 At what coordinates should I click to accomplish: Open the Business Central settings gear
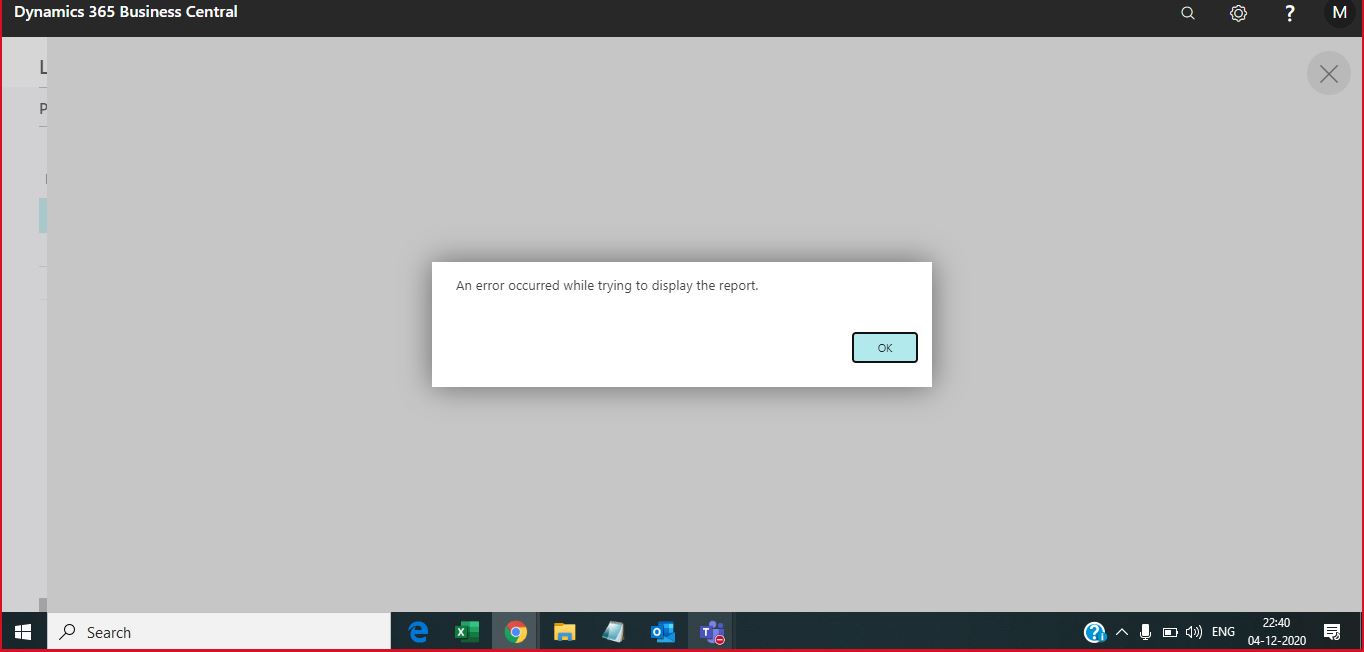coord(1238,13)
